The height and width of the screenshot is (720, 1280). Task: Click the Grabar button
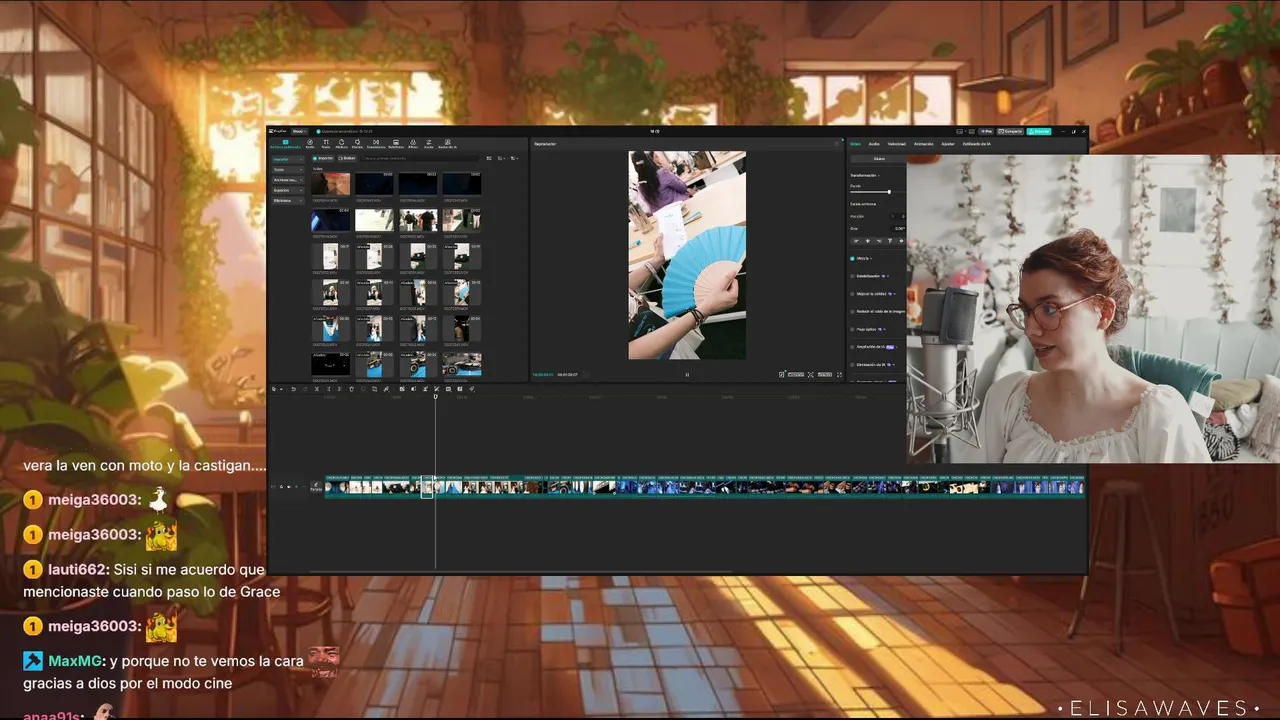click(x=347, y=158)
